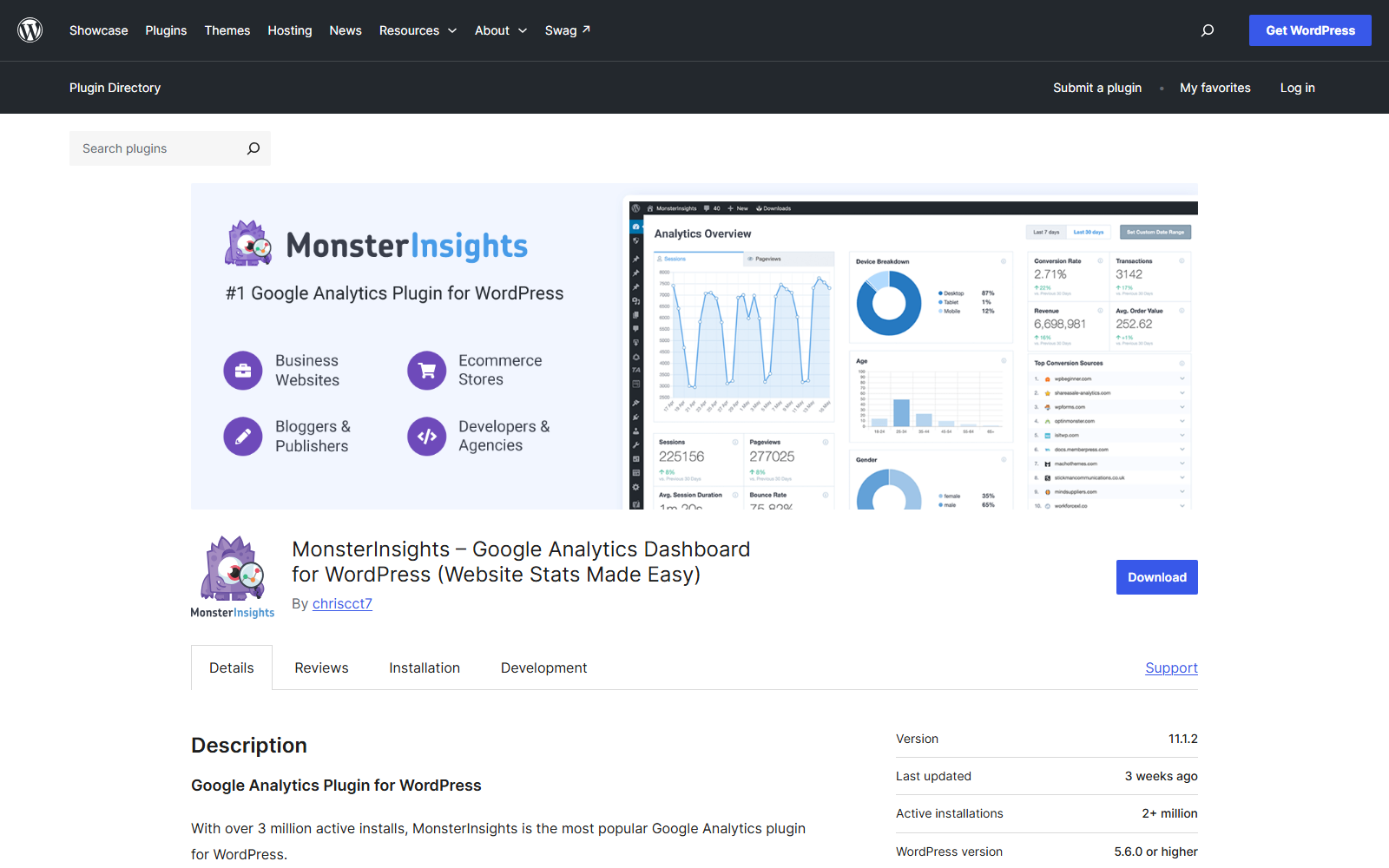1389x868 pixels.
Task: Open the News page link
Action: [x=346, y=30]
